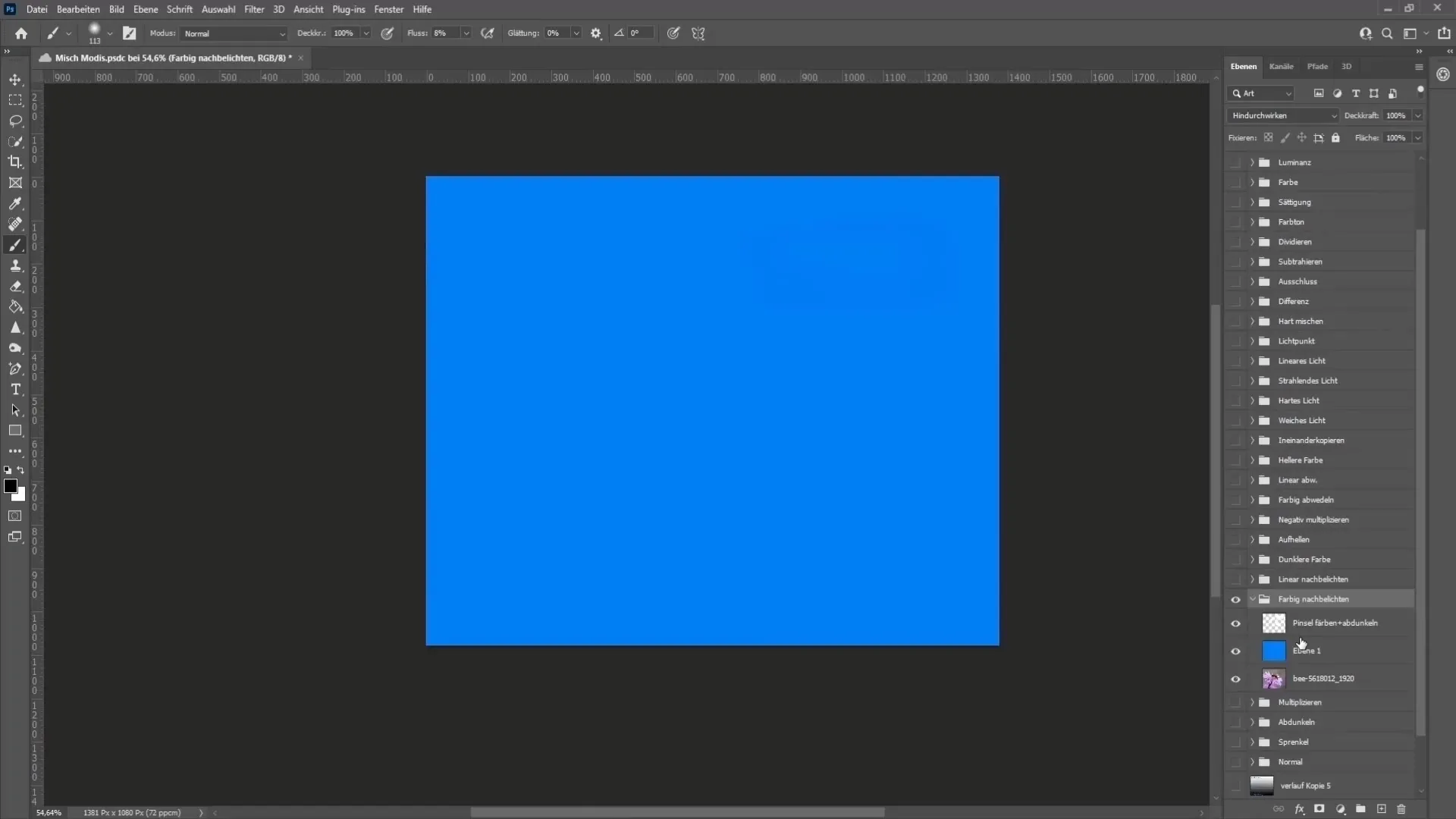Image resolution: width=1456 pixels, height=819 pixels.
Task: Select the Move tool
Action: coord(15,78)
